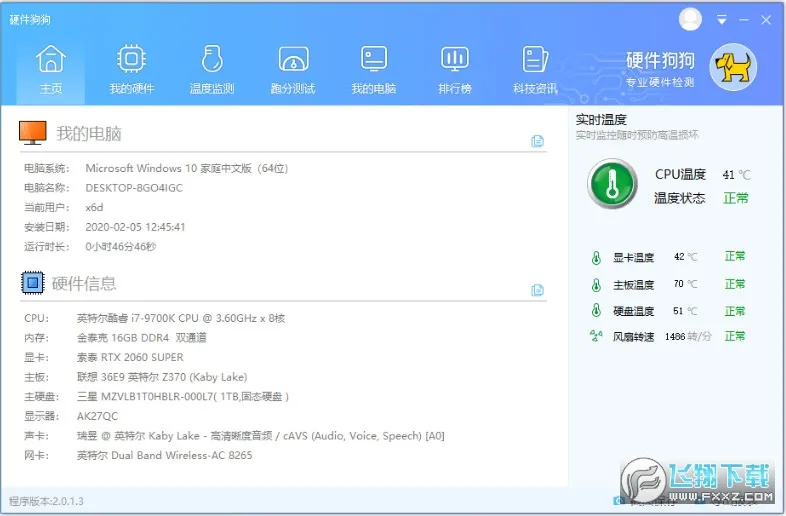Click the orange monitor icon
This screenshot has height=516, width=786.
coord(33,133)
